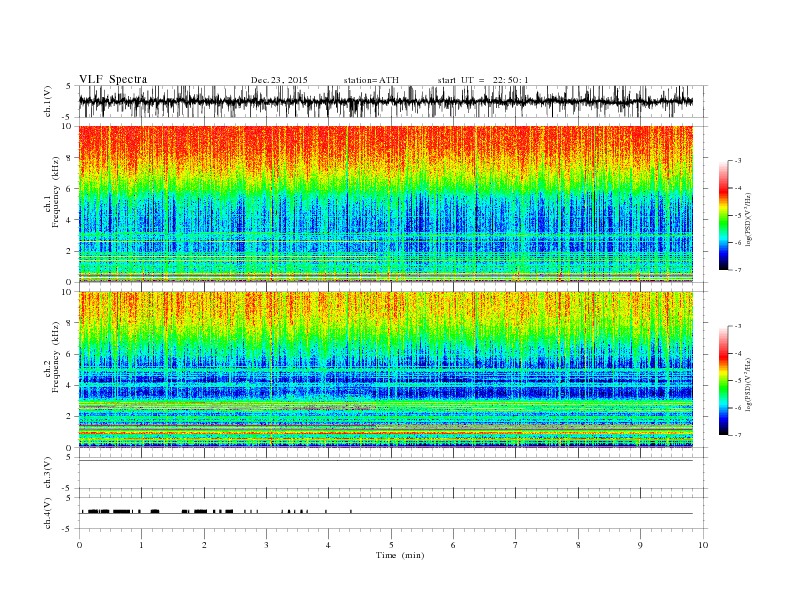Click the "-3" value atop ch.1 colorbar
The height and width of the screenshot is (612, 792).
[x=738, y=161]
